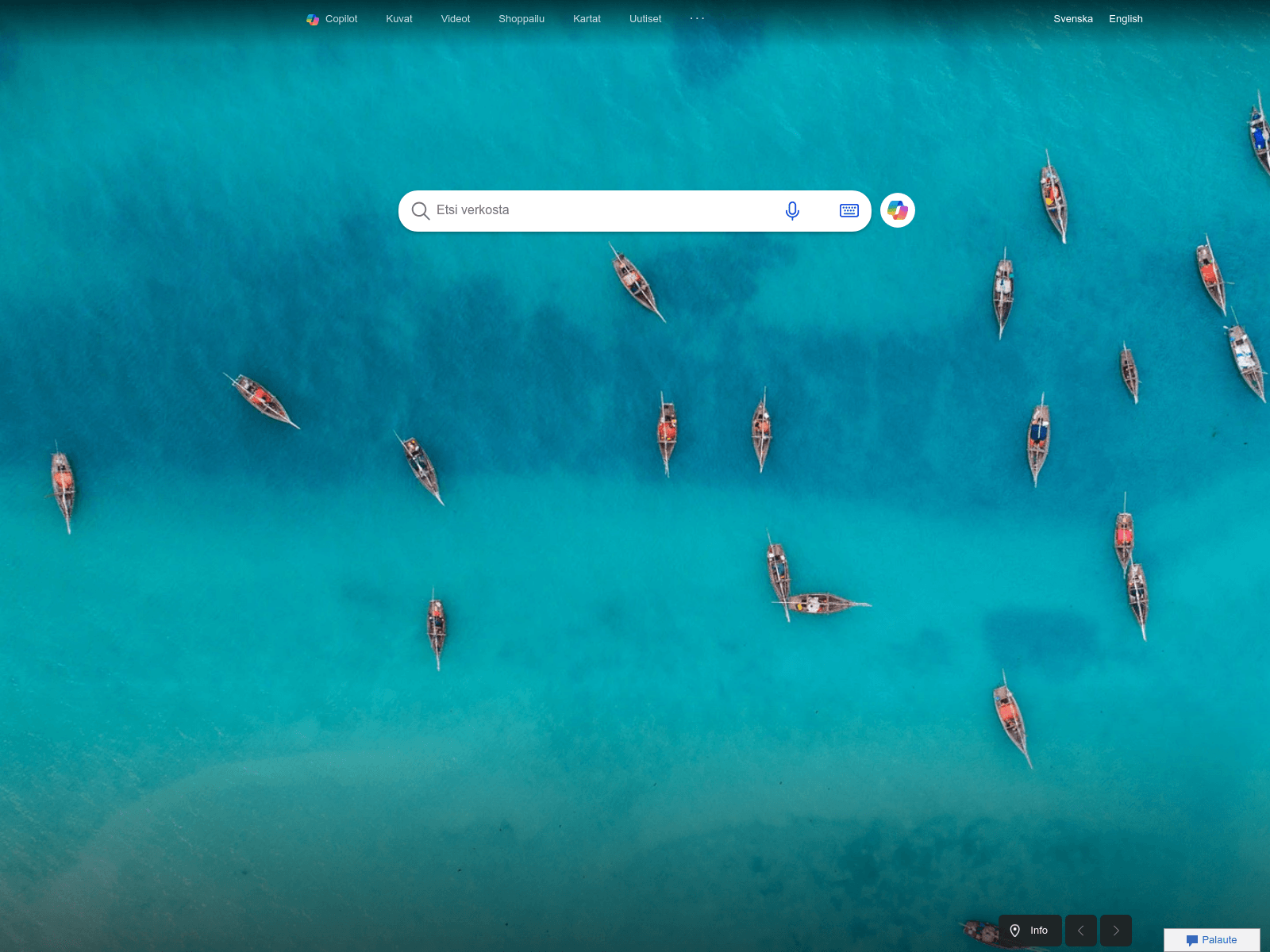Show background image Info
The height and width of the screenshot is (952, 1270).
coord(1030,931)
